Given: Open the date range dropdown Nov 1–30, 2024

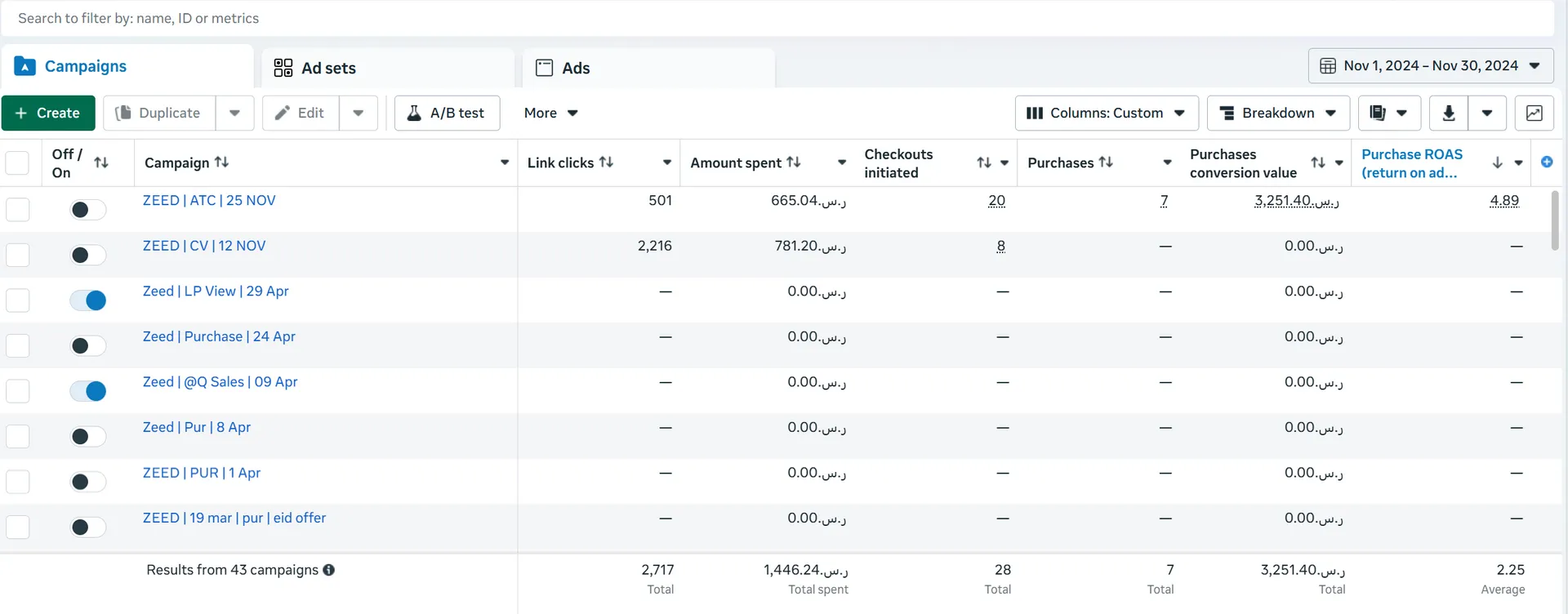Looking at the screenshot, I should (1431, 66).
